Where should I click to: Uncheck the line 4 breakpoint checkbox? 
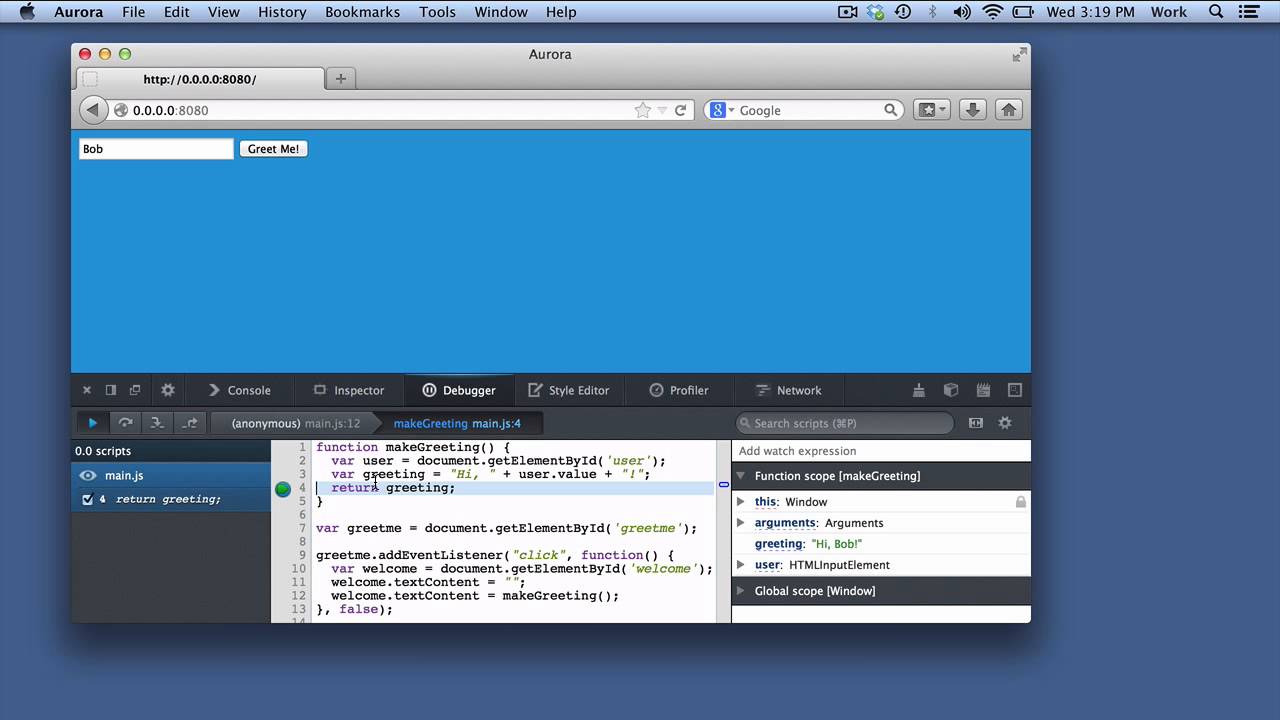pos(87,499)
